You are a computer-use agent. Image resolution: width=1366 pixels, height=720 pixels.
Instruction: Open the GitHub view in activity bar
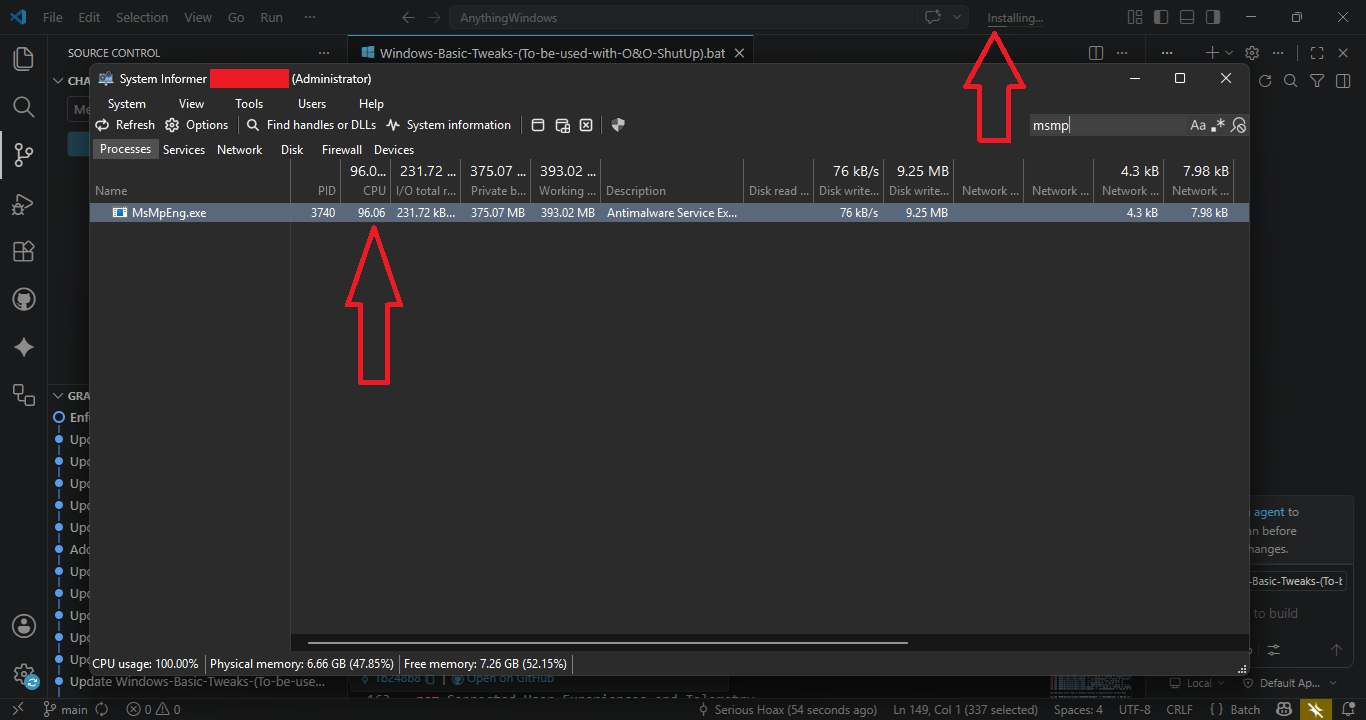pos(23,299)
